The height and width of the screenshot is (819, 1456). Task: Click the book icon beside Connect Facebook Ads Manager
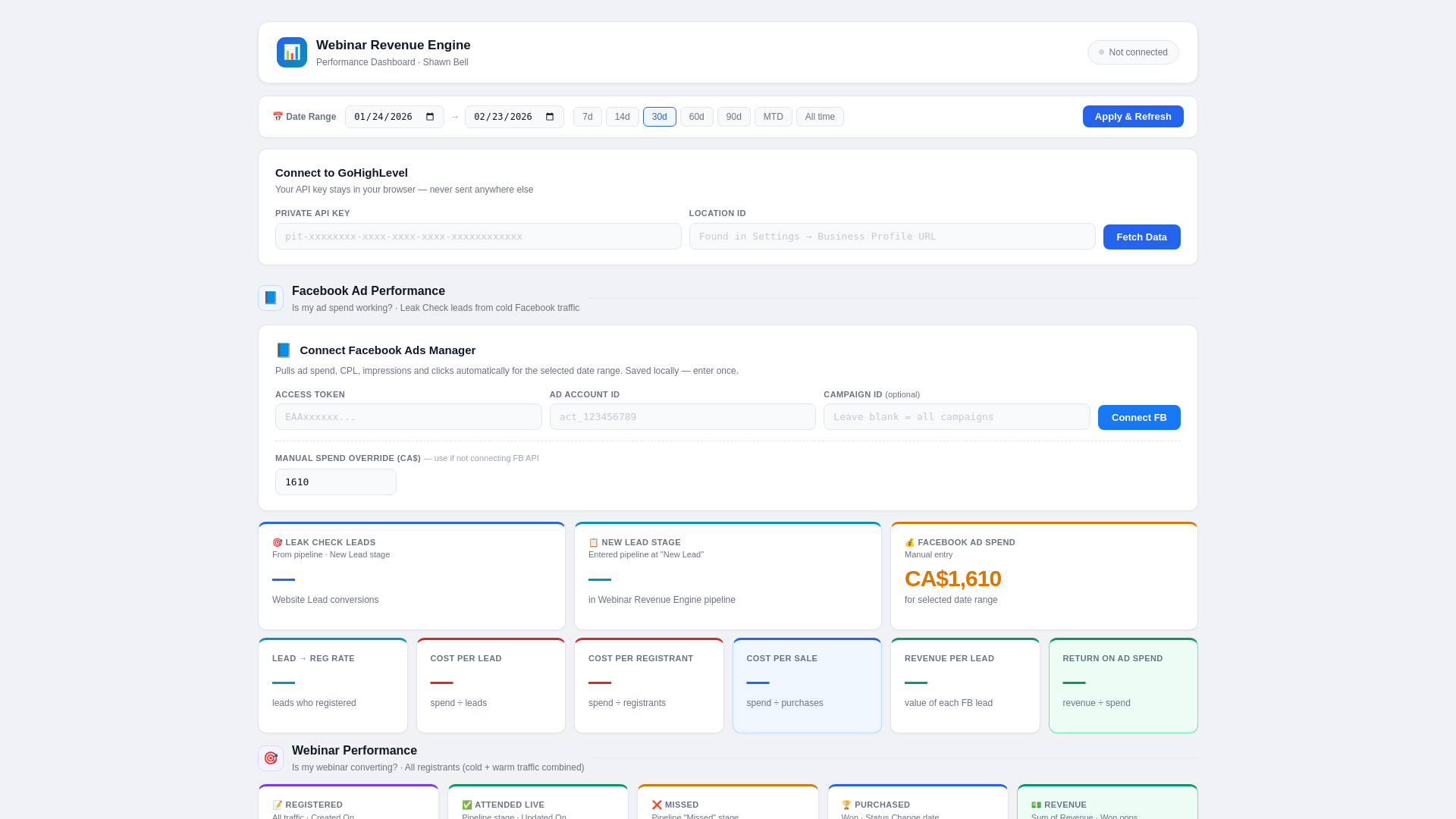tap(284, 350)
